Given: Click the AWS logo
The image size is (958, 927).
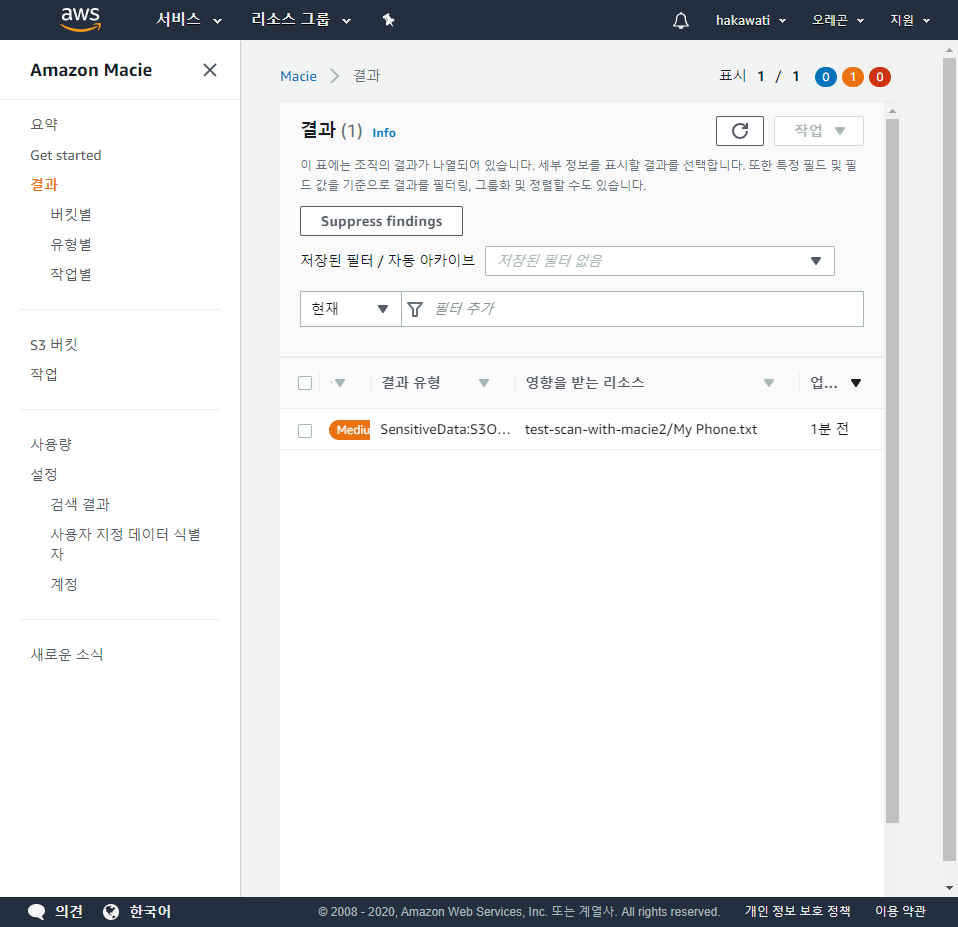Looking at the screenshot, I should pyautogui.click(x=81, y=20).
